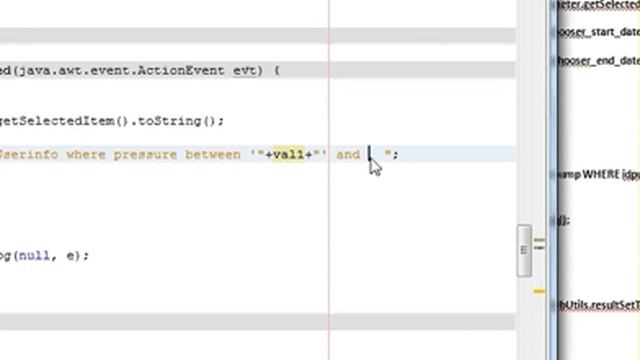
Task: Click on getSelectedItem().toString() call
Action: (111, 121)
